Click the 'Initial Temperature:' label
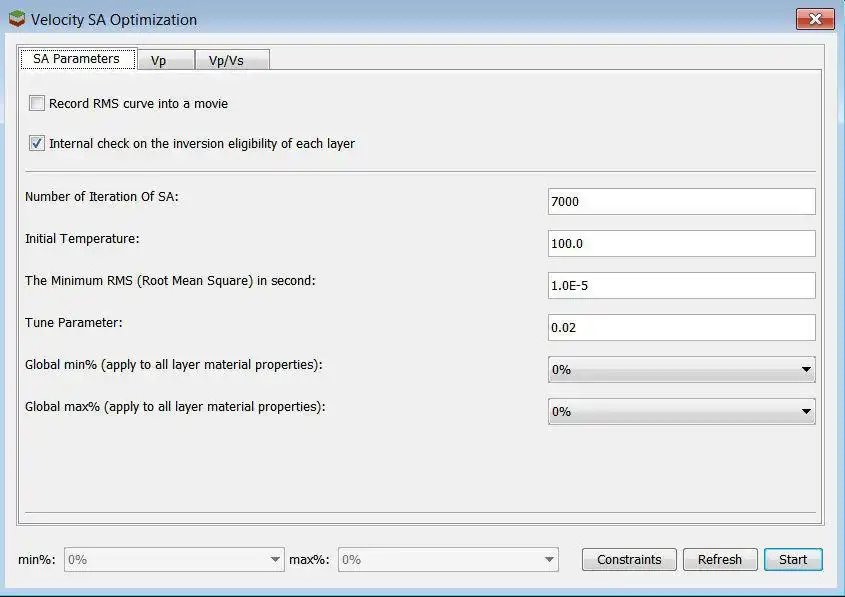The height and width of the screenshot is (597, 845). tap(82, 239)
